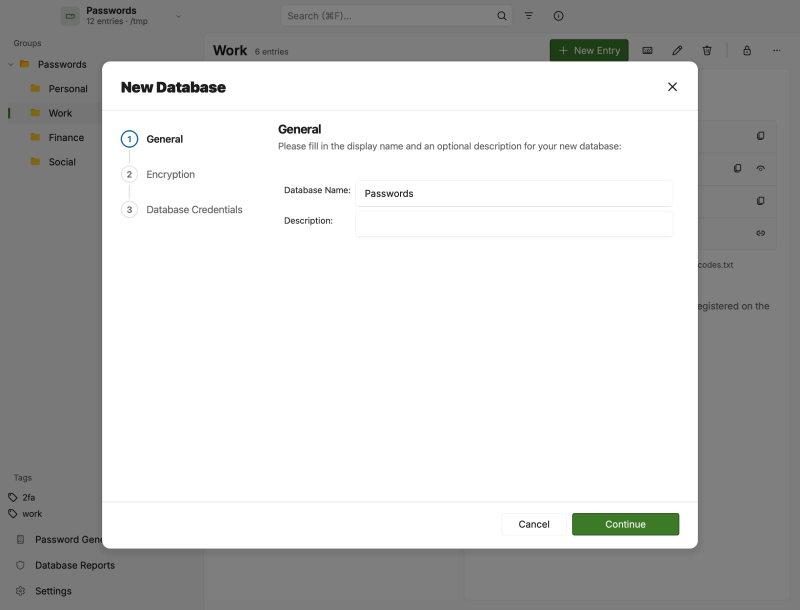800x610 pixels.
Task: Click the Passwords database icon in header
Action: click(70, 16)
